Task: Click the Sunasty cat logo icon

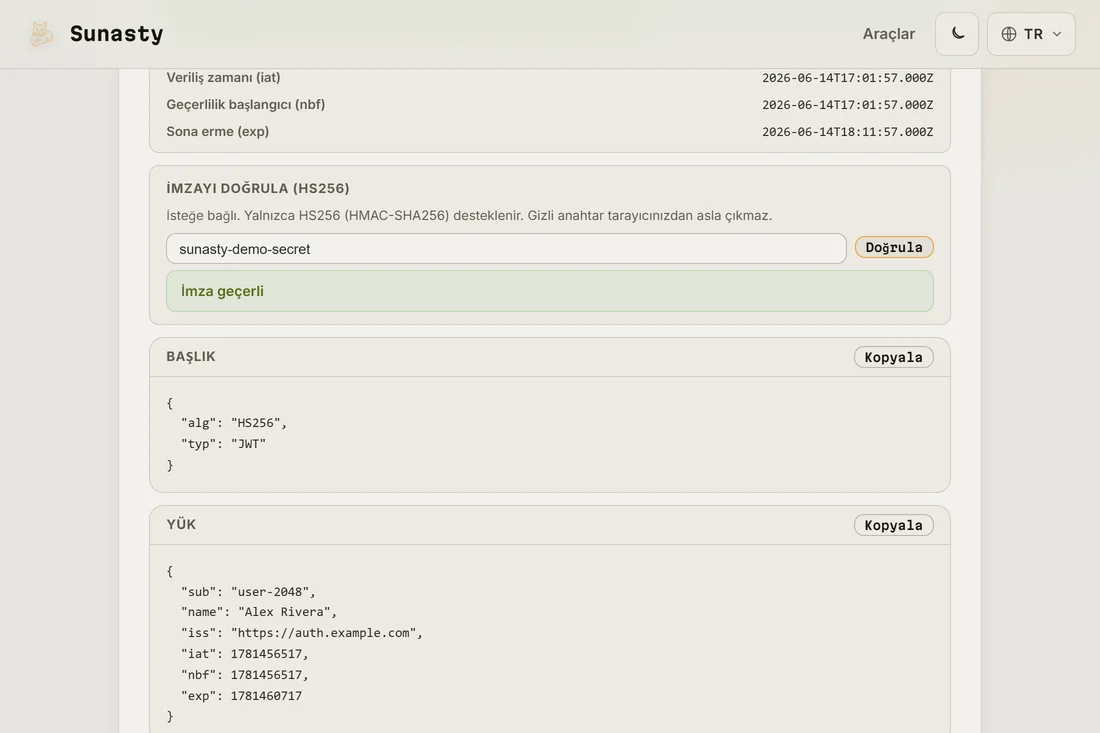Action: point(41,34)
